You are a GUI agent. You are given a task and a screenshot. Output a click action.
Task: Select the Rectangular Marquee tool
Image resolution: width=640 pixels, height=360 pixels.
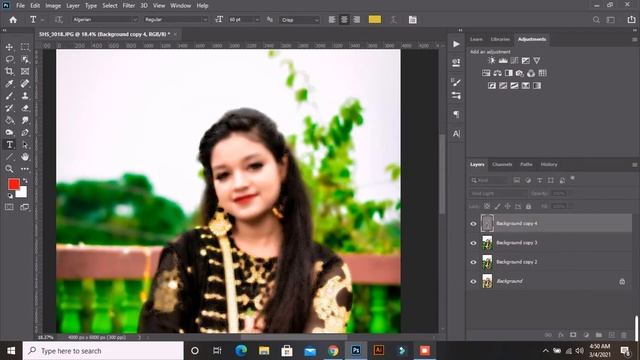tap(25, 47)
